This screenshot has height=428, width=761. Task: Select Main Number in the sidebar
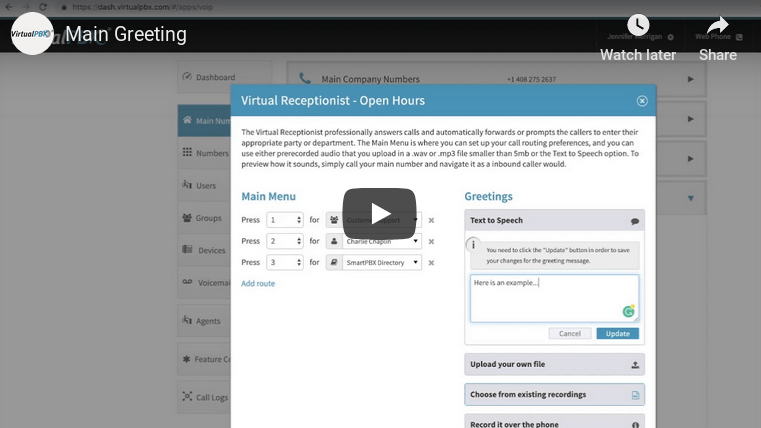204,120
